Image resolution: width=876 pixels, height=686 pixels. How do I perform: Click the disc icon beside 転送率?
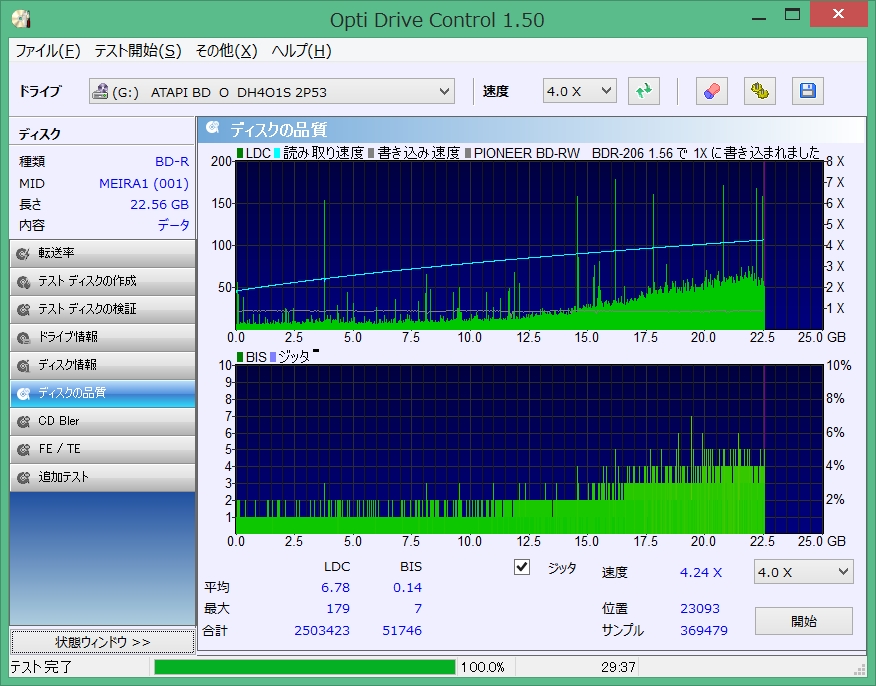23,254
